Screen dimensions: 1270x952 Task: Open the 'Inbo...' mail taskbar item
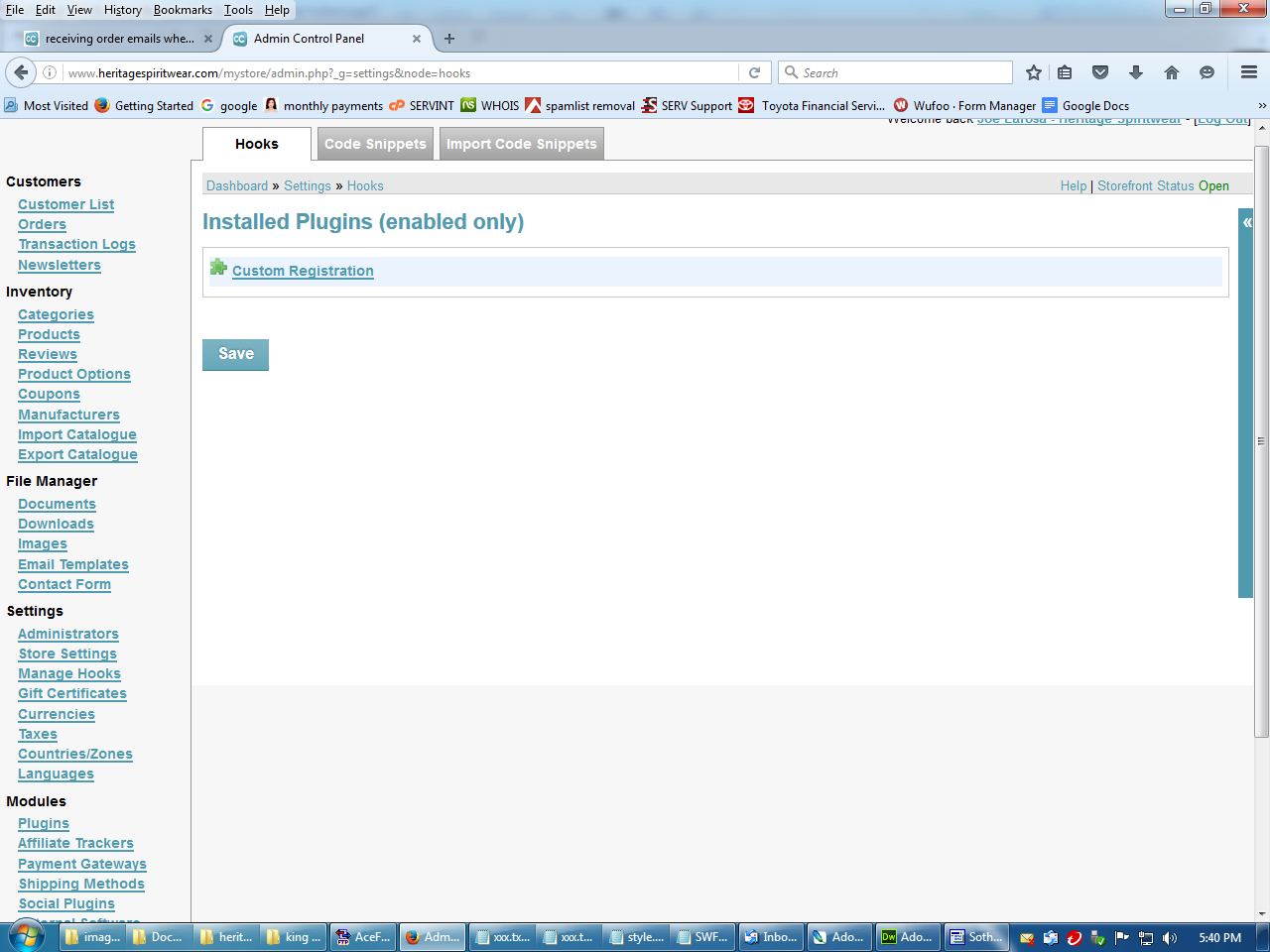click(771, 937)
